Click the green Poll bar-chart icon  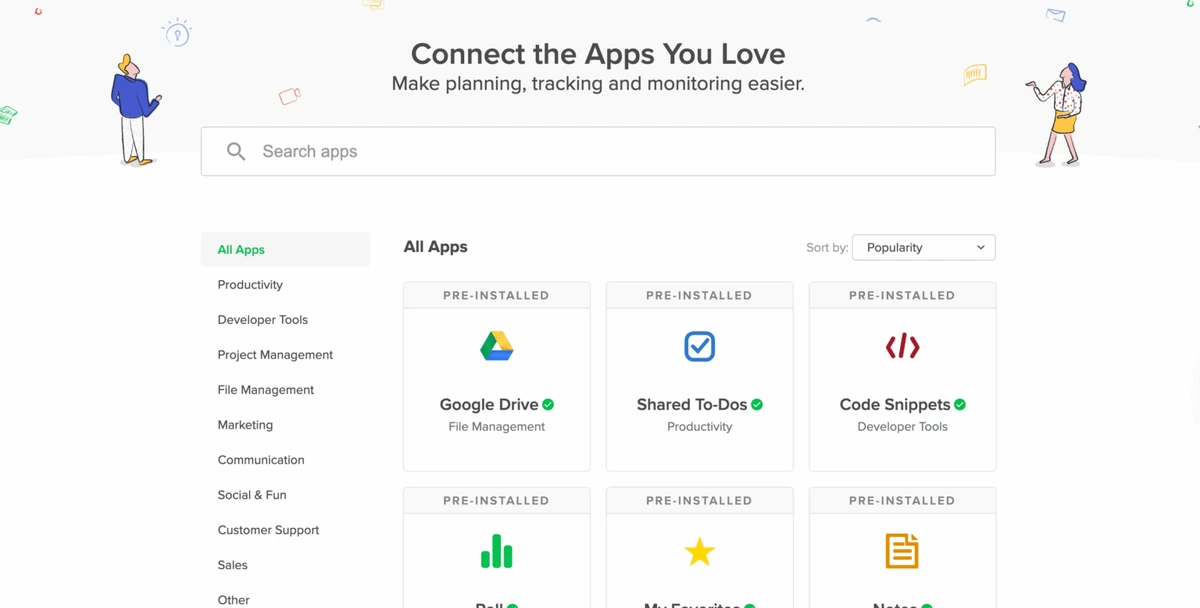[496, 551]
